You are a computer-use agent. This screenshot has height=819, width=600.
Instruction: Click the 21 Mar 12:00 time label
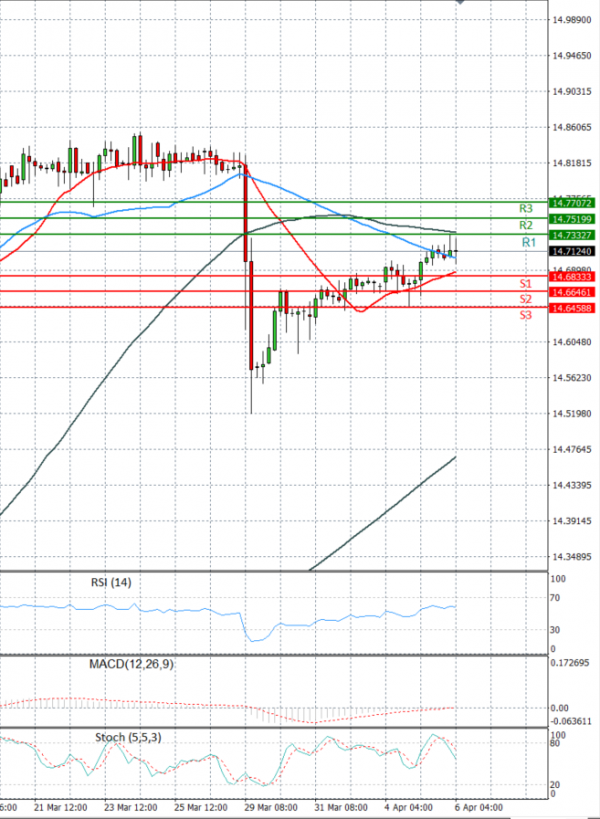pyautogui.click(x=61, y=808)
